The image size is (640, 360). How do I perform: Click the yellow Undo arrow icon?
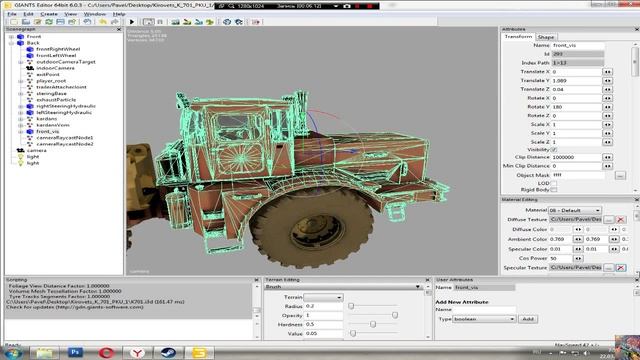[103, 22]
